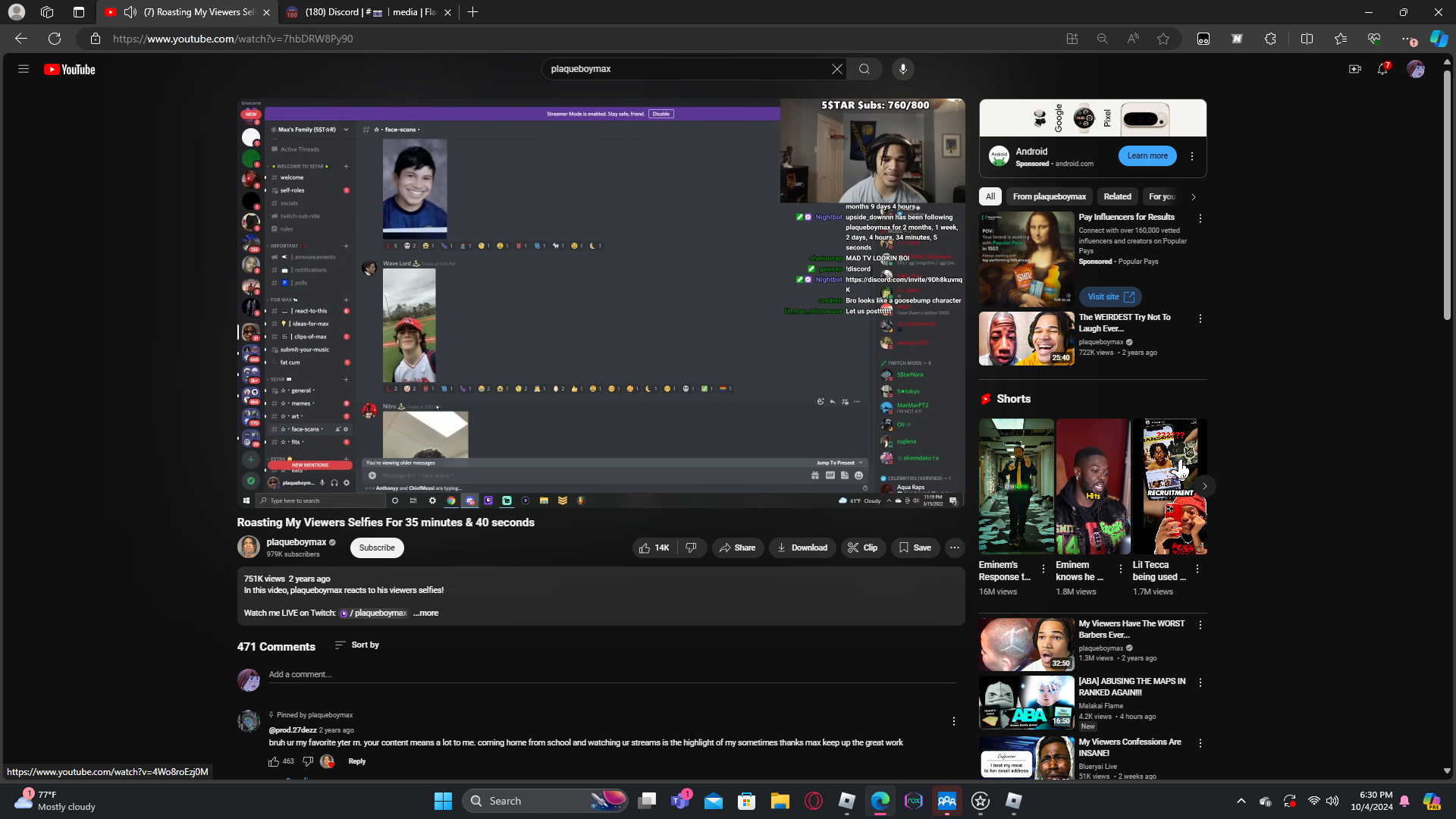Open browser Extensions puzzle icon
The height and width of the screenshot is (819, 1456).
1271,39
